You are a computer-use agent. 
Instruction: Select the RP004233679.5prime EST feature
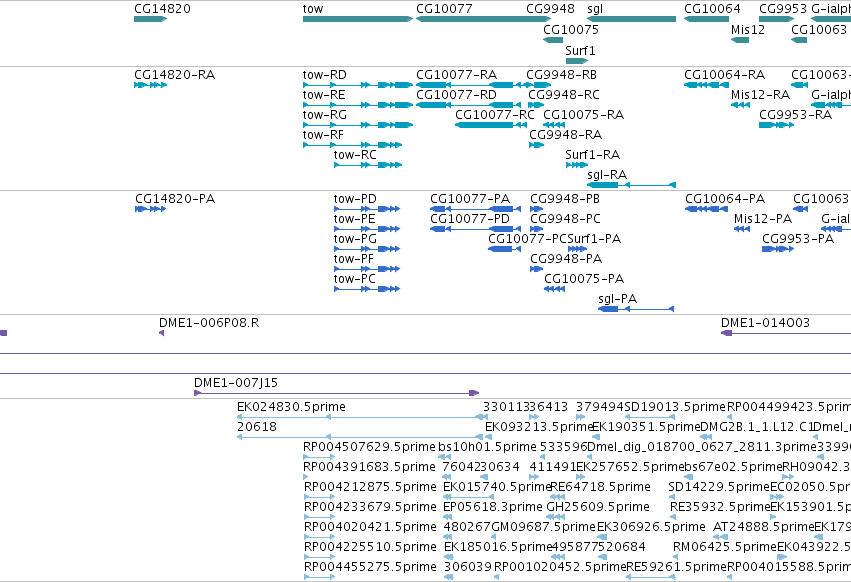point(319,517)
